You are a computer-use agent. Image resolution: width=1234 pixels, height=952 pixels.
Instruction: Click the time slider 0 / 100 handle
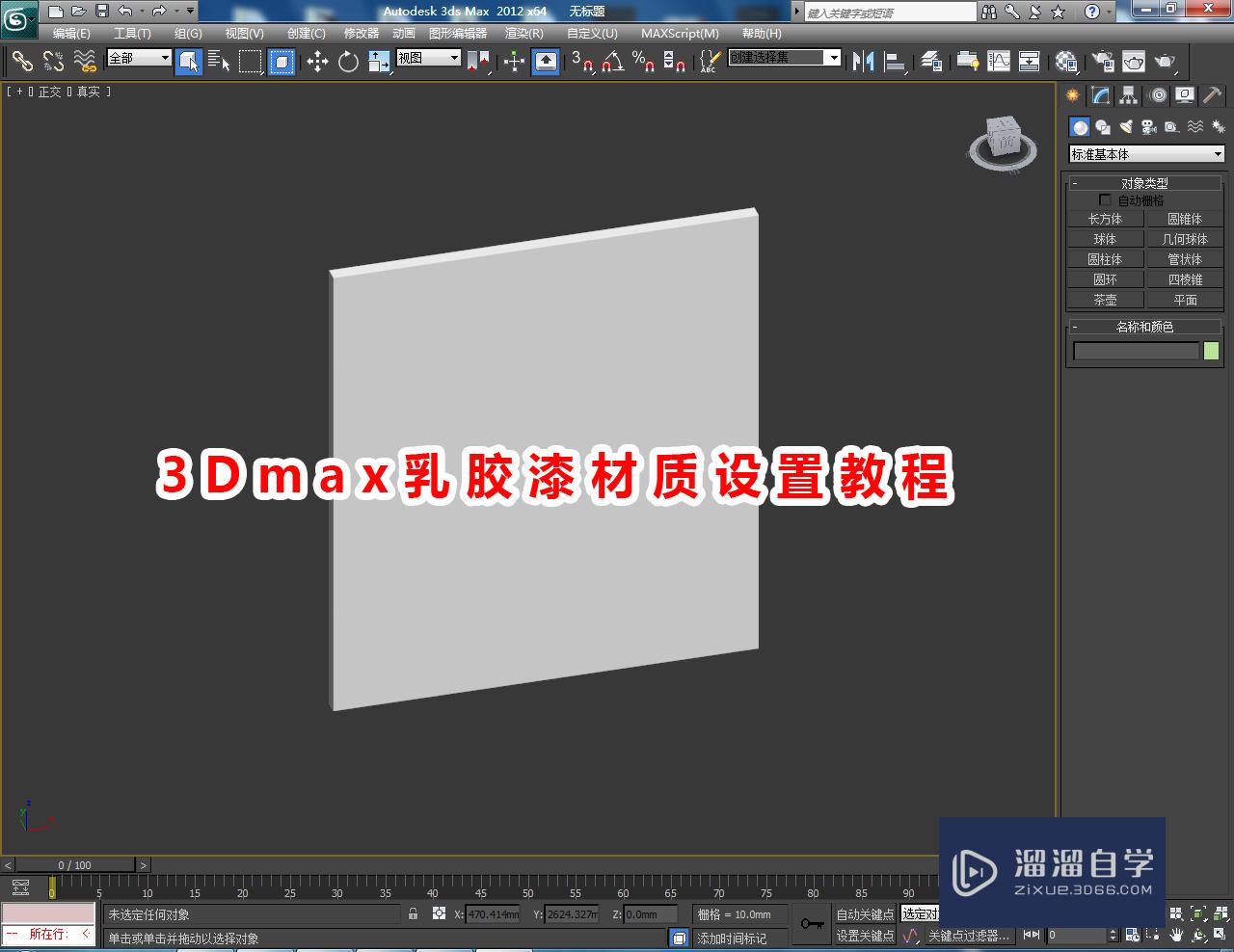75,865
